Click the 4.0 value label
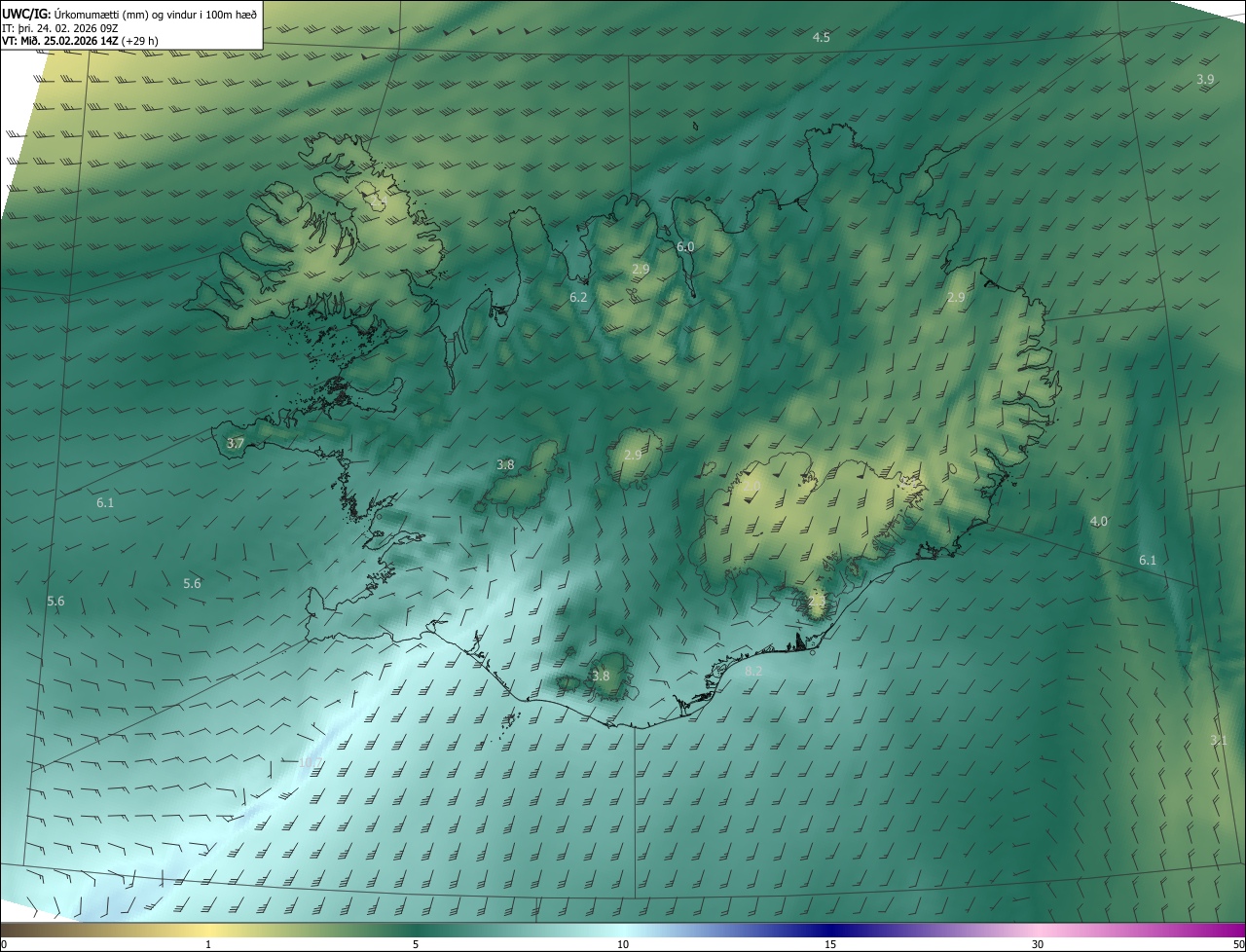 pyautogui.click(x=1098, y=522)
